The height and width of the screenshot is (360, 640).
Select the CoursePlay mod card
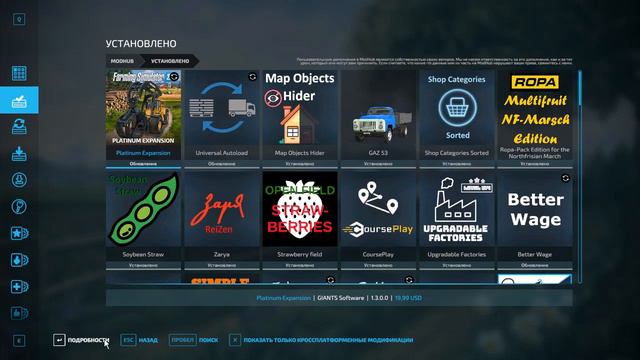point(378,220)
